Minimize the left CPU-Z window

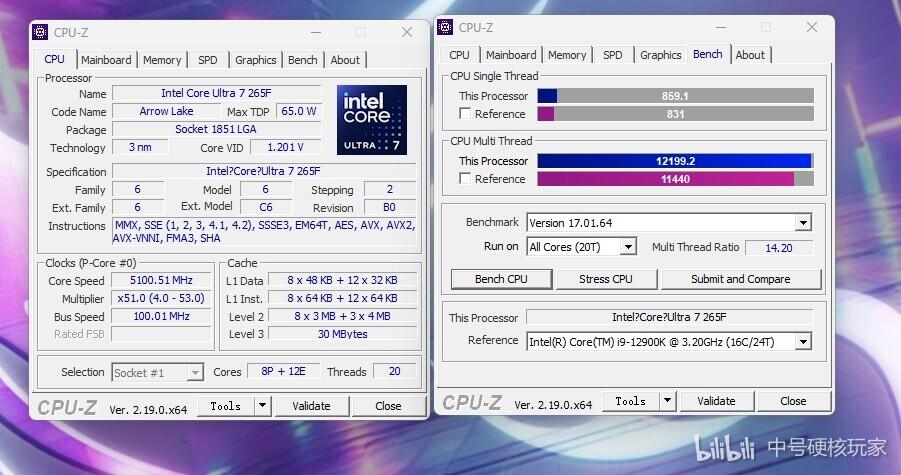(x=316, y=33)
